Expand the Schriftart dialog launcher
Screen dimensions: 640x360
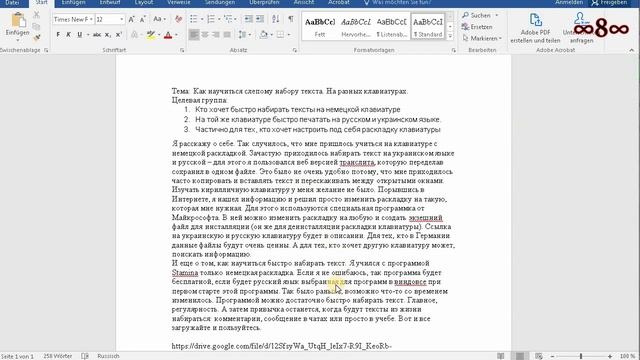(182, 50)
